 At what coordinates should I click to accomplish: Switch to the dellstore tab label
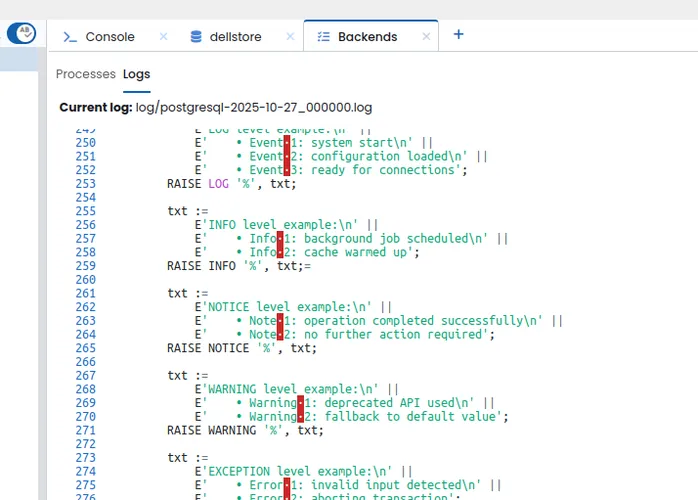coord(235,37)
